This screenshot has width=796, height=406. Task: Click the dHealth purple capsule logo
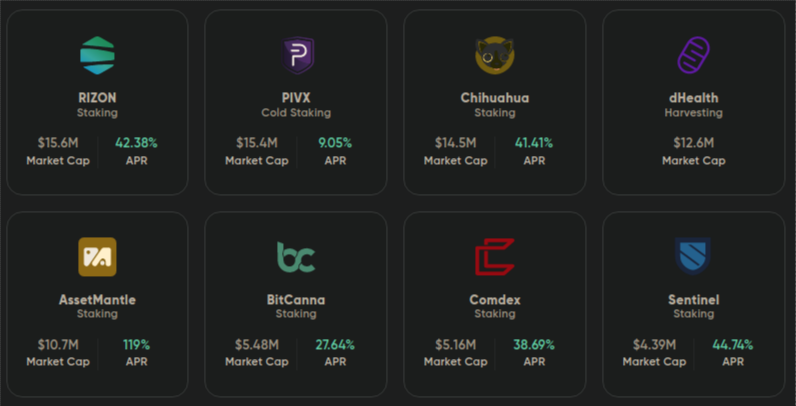coord(693,55)
